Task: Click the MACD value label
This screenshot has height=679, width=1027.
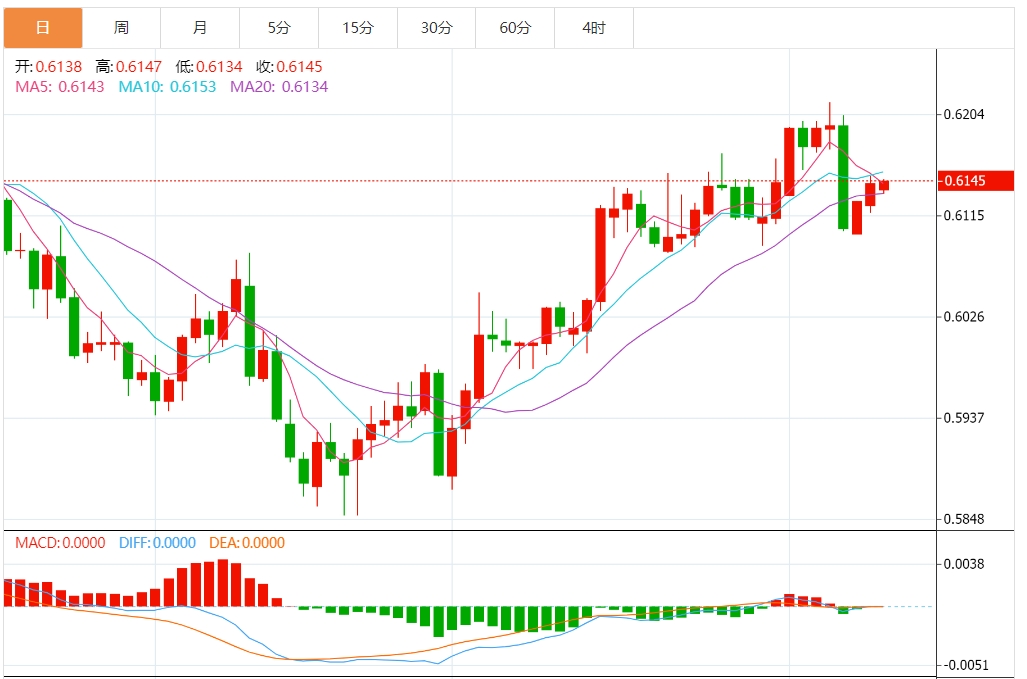Action: click(x=60, y=543)
